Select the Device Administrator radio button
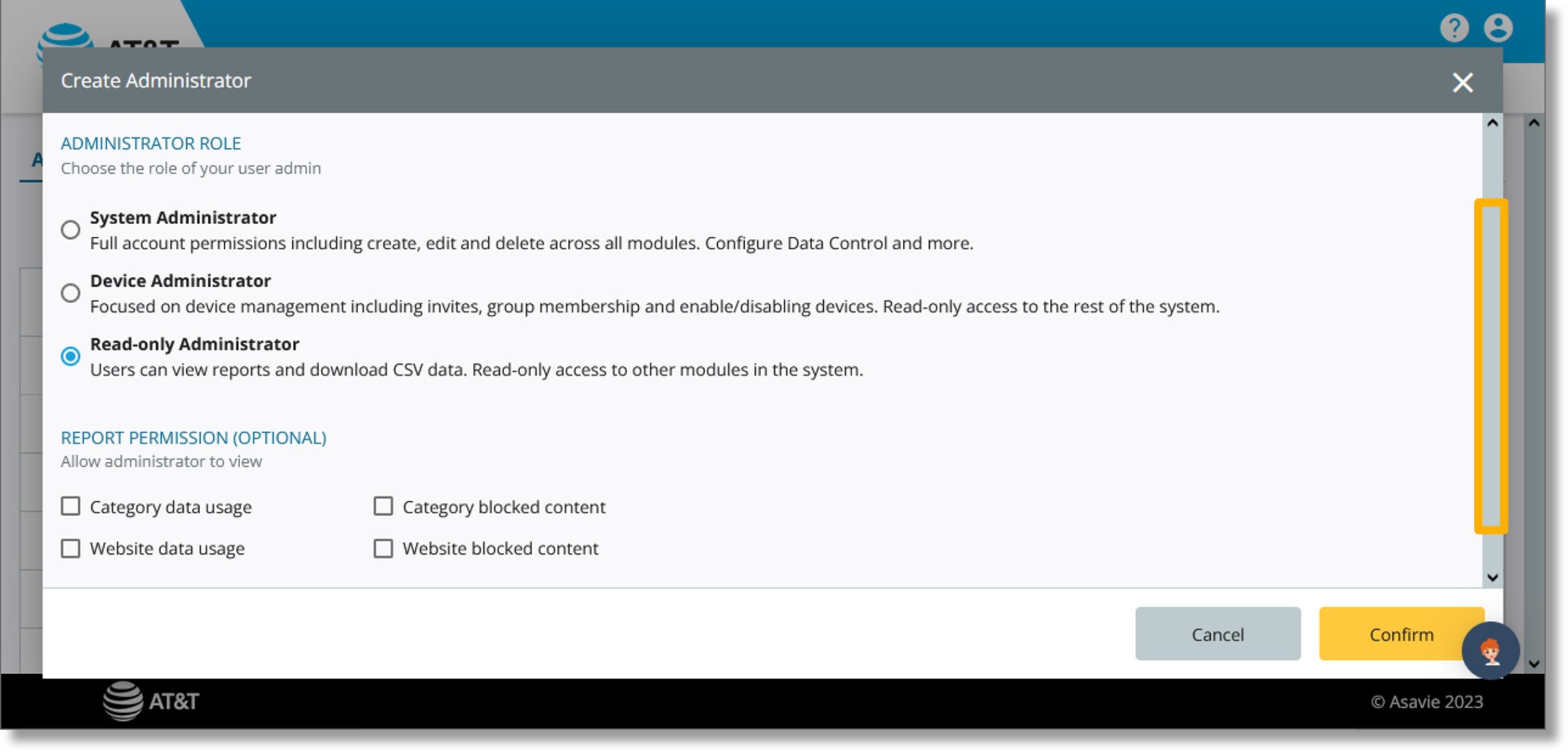The height and width of the screenshot is (752, 1568). point(70,292)
